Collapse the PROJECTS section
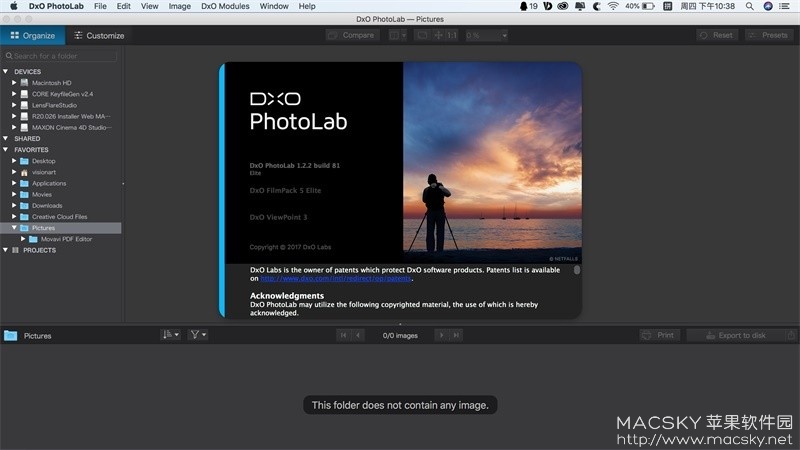This screenshot has width=800, height=450. 6,250
